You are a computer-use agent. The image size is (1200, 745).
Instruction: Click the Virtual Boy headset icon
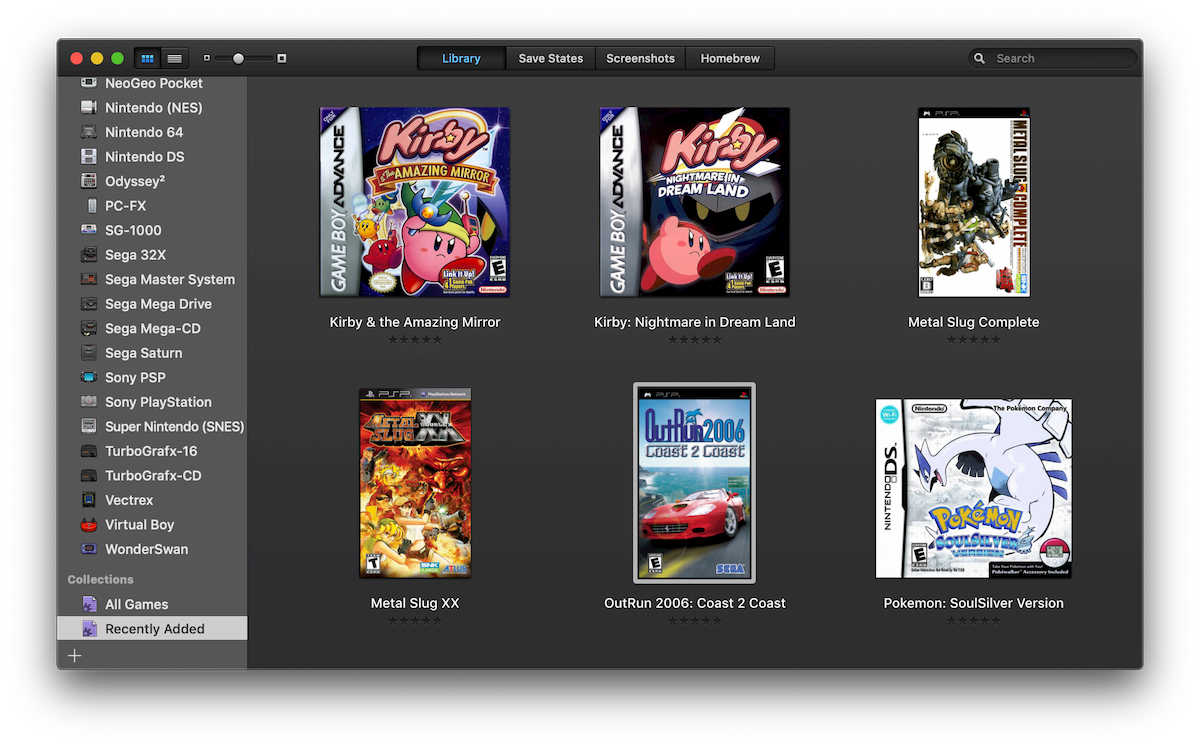coord(88,524)
